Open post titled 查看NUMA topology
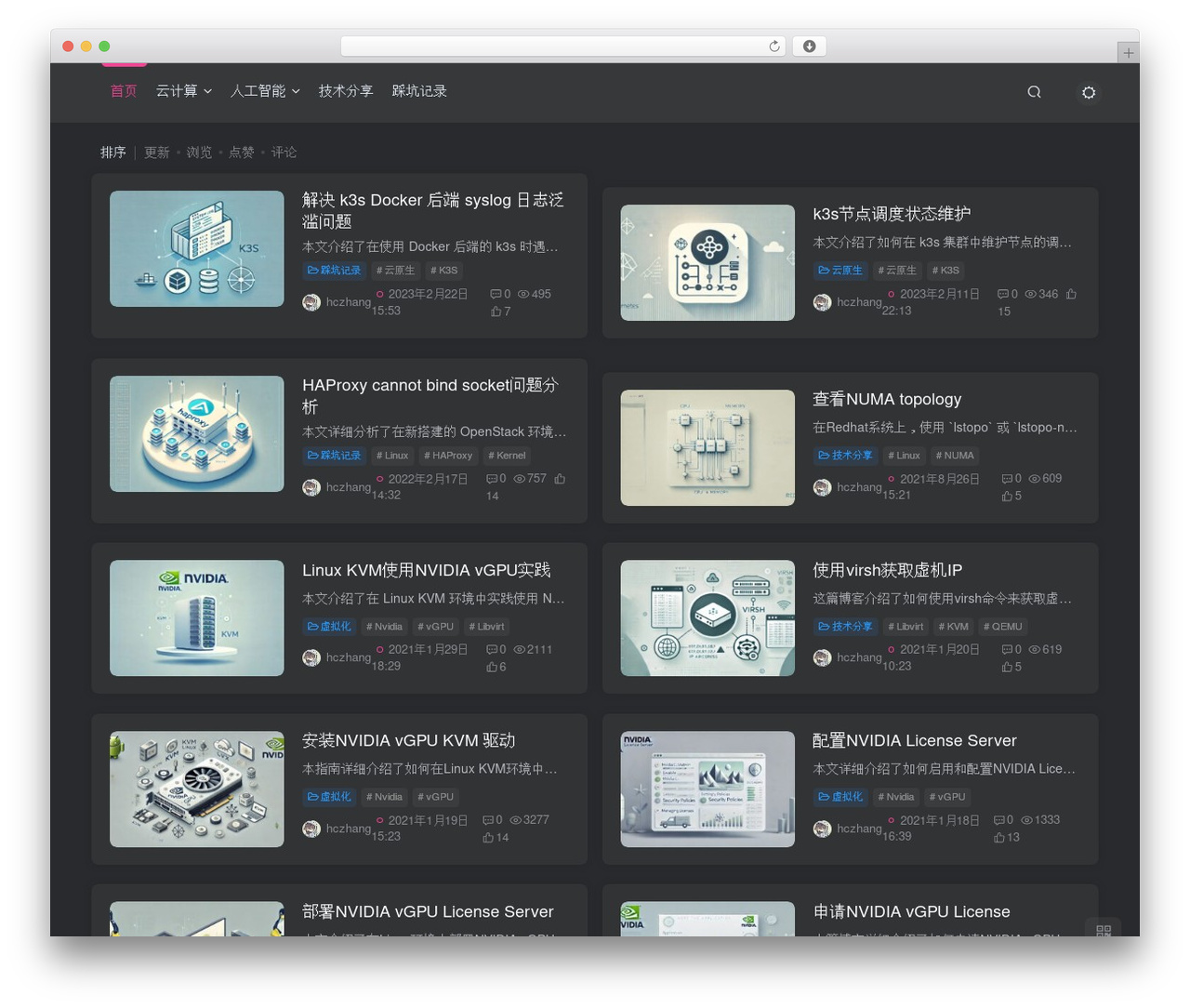 coord(887,399)
